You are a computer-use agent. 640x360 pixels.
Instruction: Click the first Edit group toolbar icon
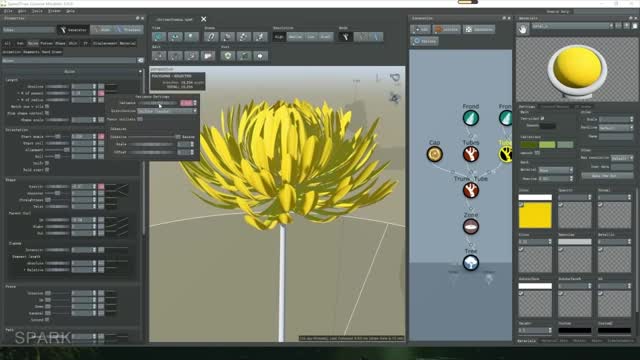point(159,56)
